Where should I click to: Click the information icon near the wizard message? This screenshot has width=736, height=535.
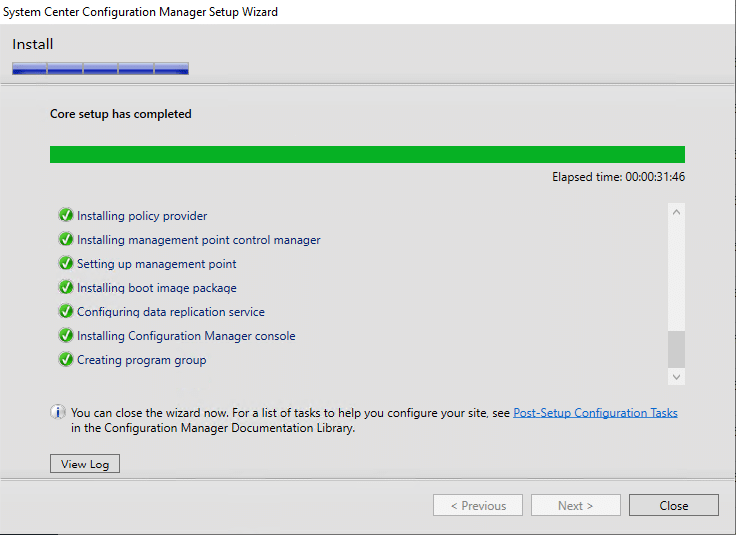pos(58,412)
